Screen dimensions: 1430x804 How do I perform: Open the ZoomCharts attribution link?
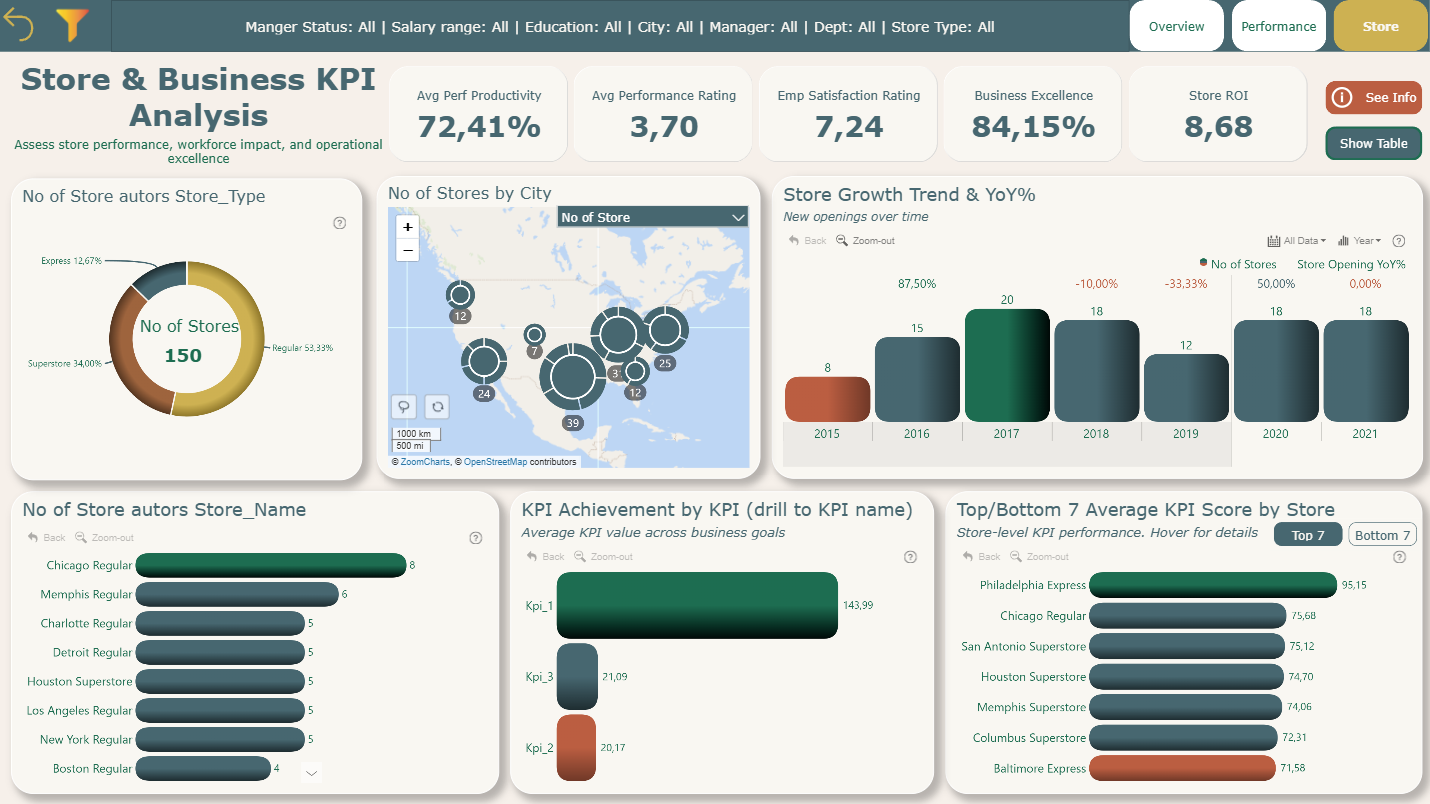425,462
